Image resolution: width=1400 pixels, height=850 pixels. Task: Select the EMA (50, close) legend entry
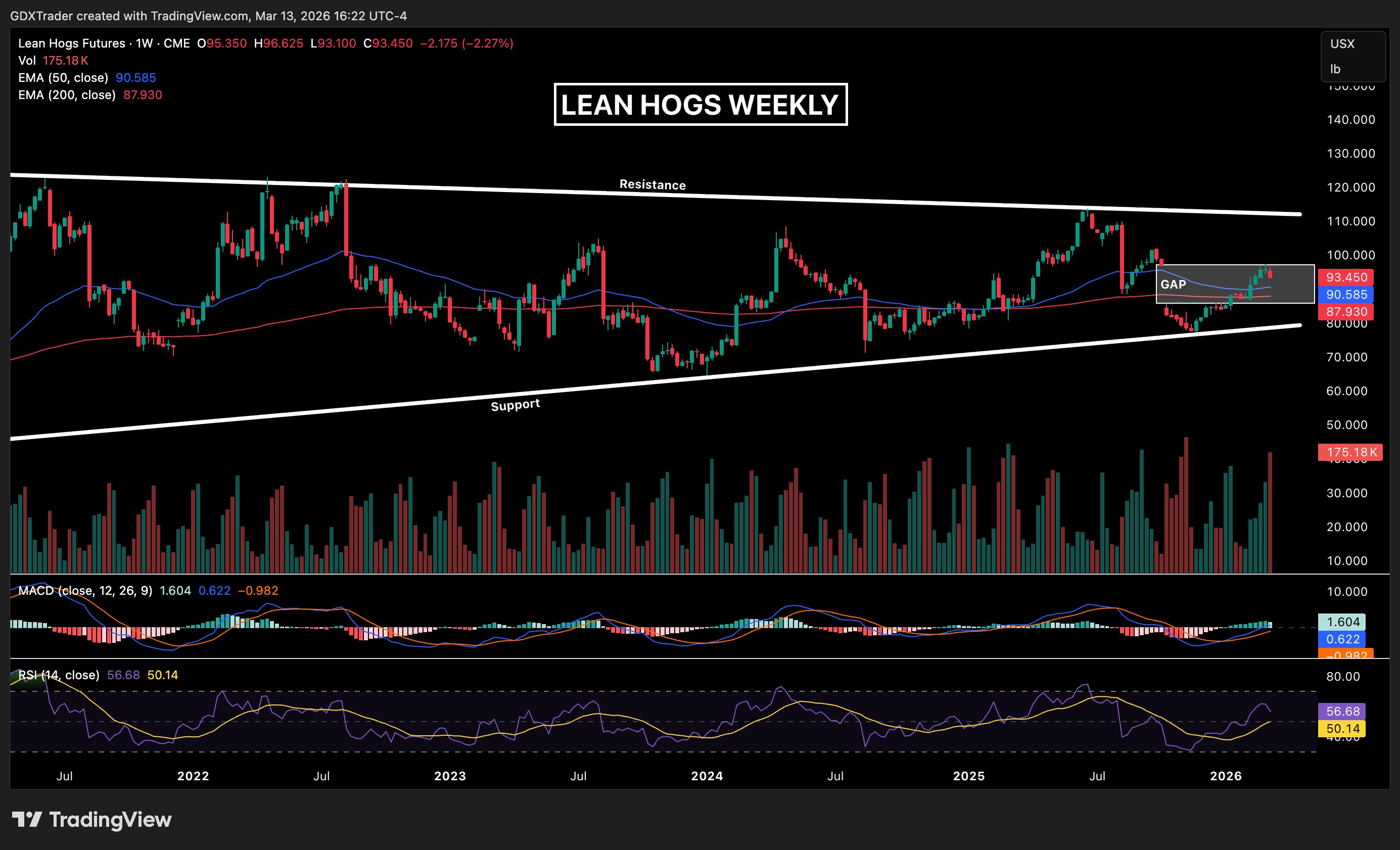(63, 78)
